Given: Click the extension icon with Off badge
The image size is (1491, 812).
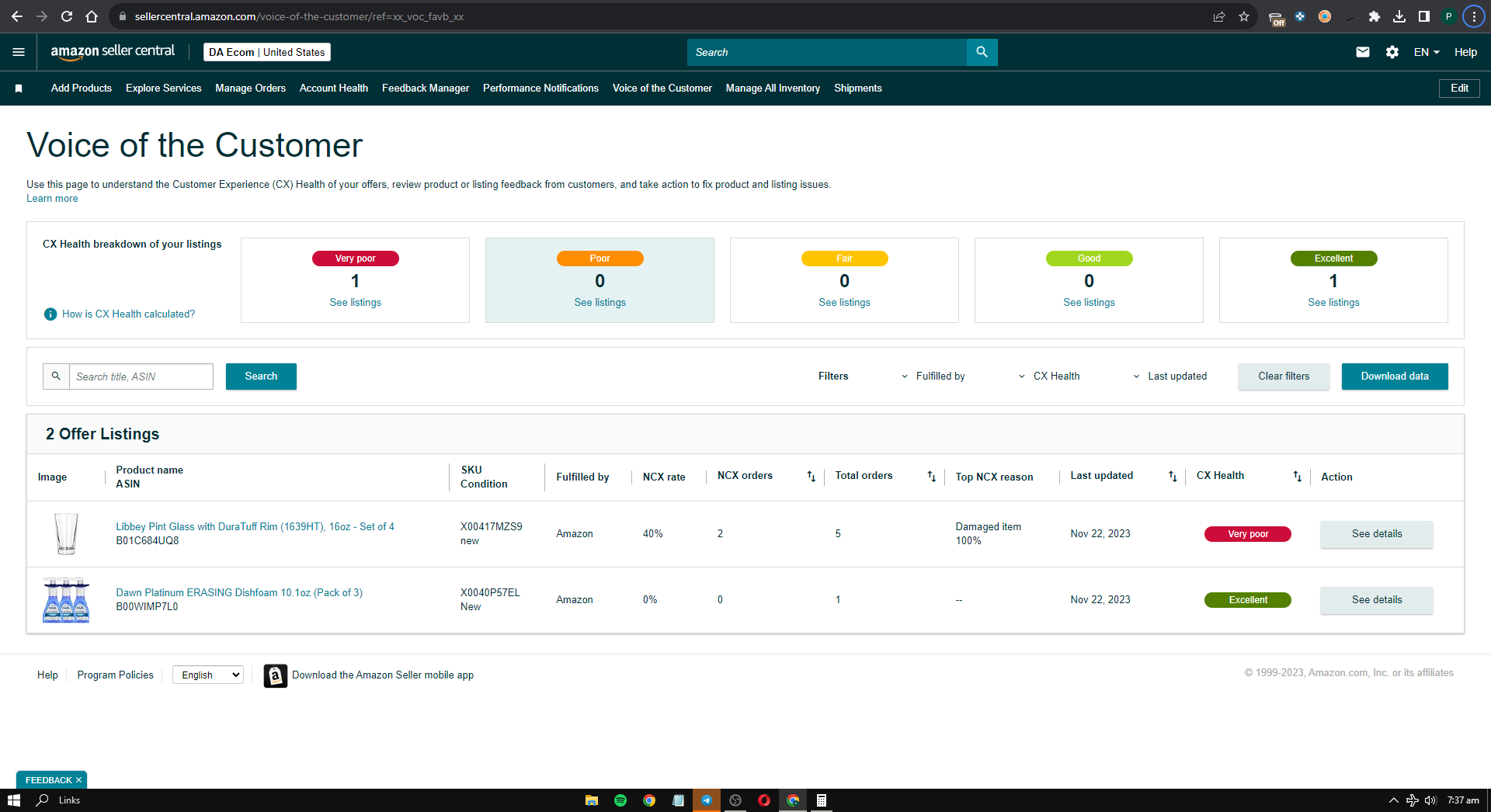Looking at the screenshot, I should coord(1276,18).
